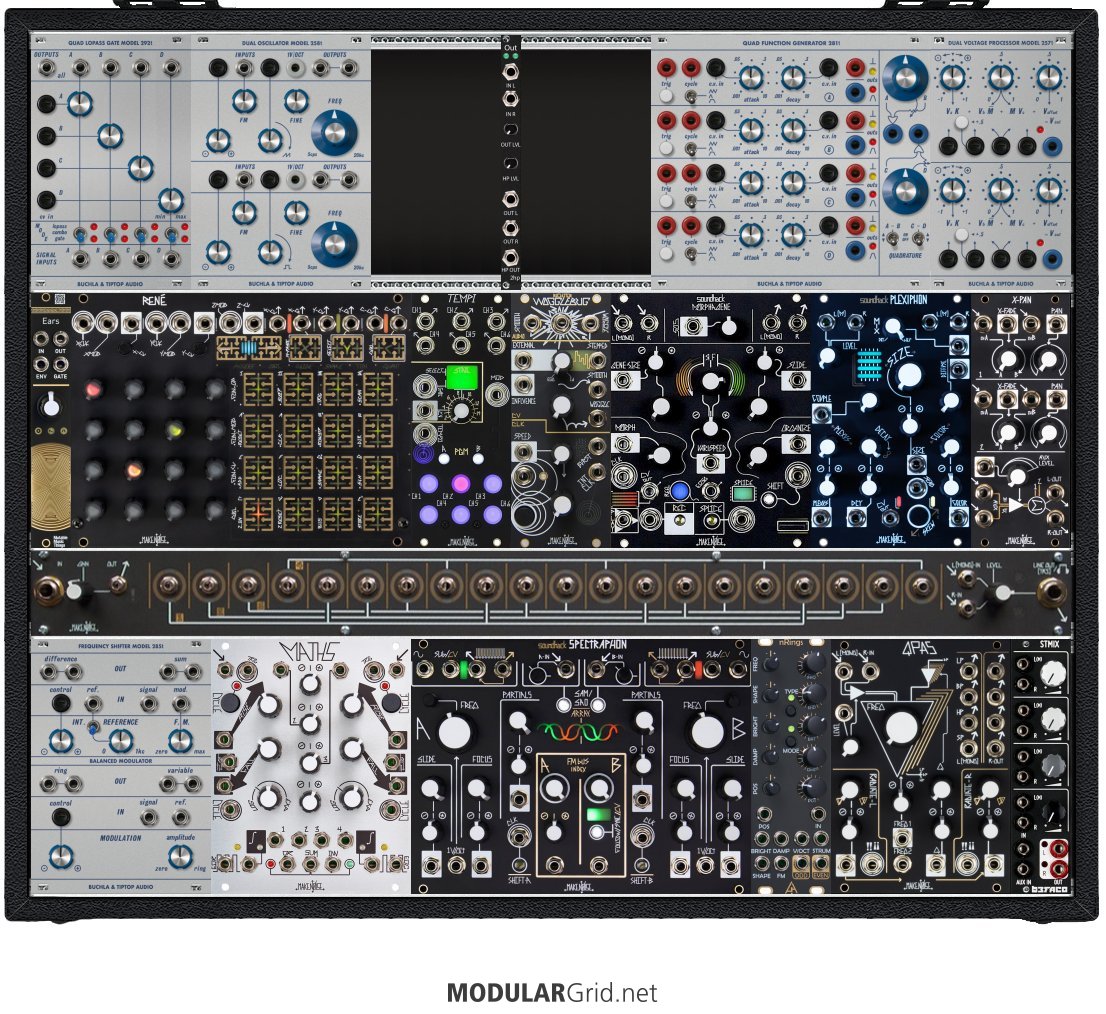Viewport: 1106px width, 1014px height.
Task: Flip channel D mode switch on Quad Lopass Gate
Action: [171, 234]
